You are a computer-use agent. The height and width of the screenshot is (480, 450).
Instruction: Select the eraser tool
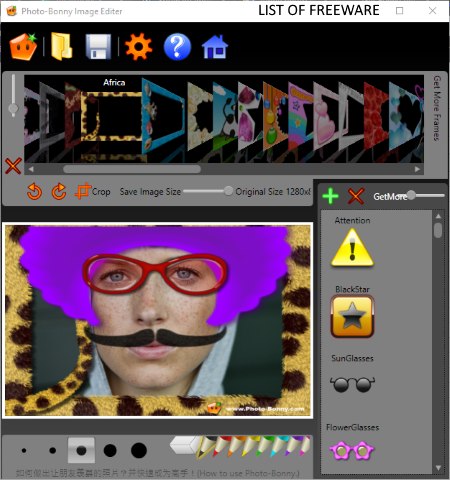coord(184,445)
